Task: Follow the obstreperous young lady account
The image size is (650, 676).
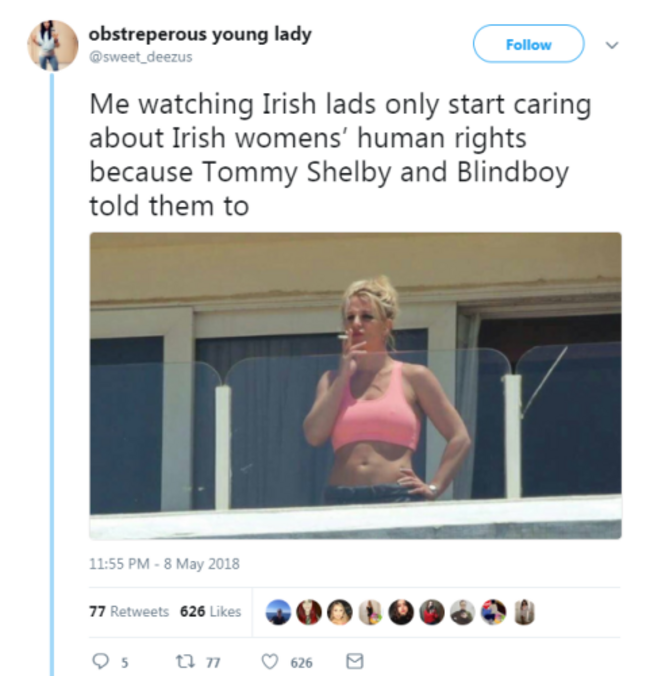Action: click(x=528, y=44)
